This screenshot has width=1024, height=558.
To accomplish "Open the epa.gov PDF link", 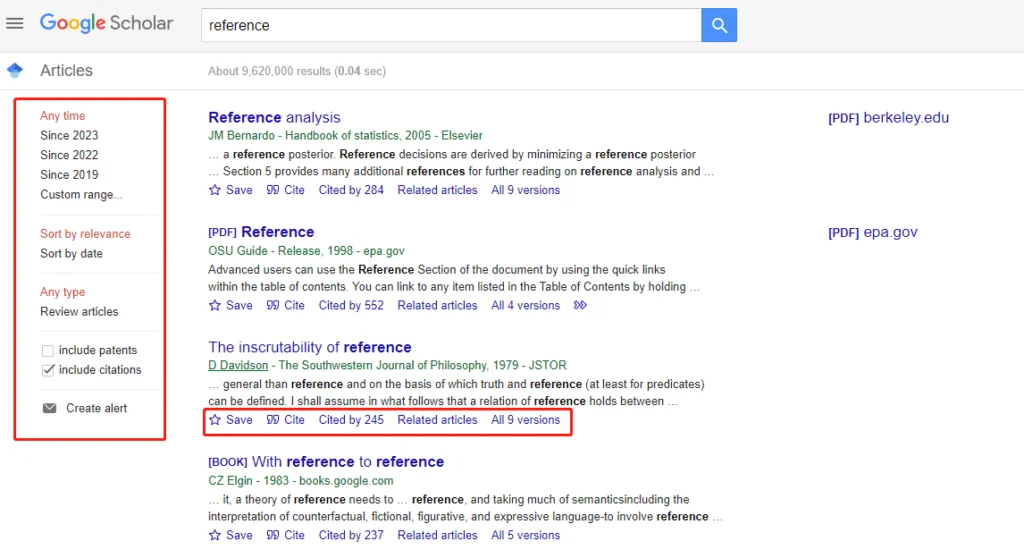I will pos(872,232).
